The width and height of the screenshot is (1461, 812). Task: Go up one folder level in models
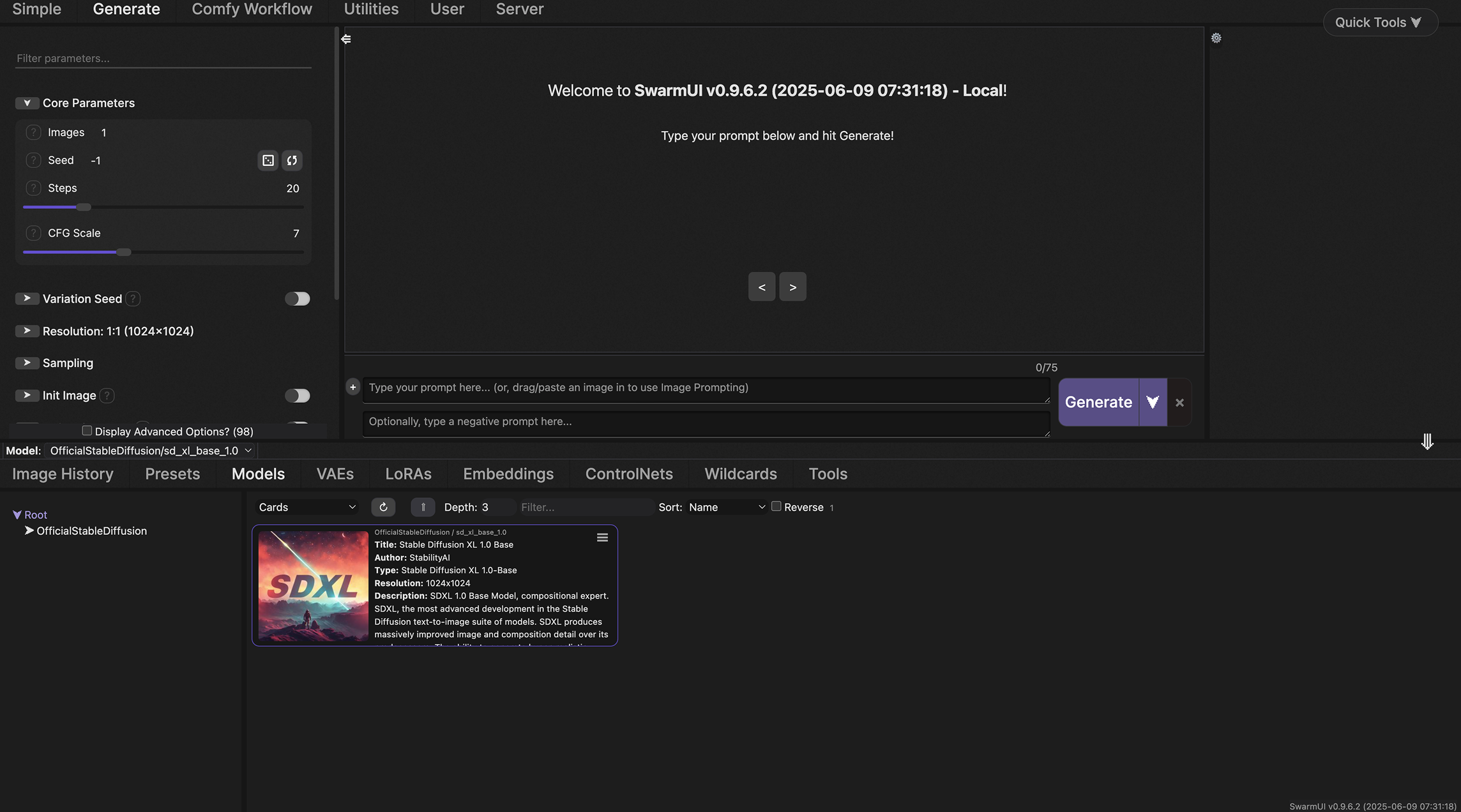coord(423,507)
